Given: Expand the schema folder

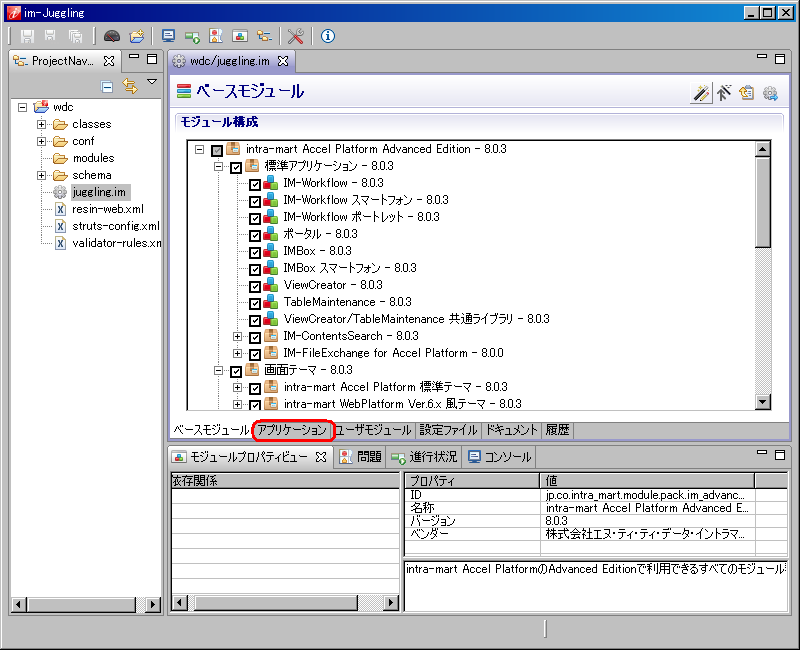Looking at the screenshot, I should [x=41, y=176].
